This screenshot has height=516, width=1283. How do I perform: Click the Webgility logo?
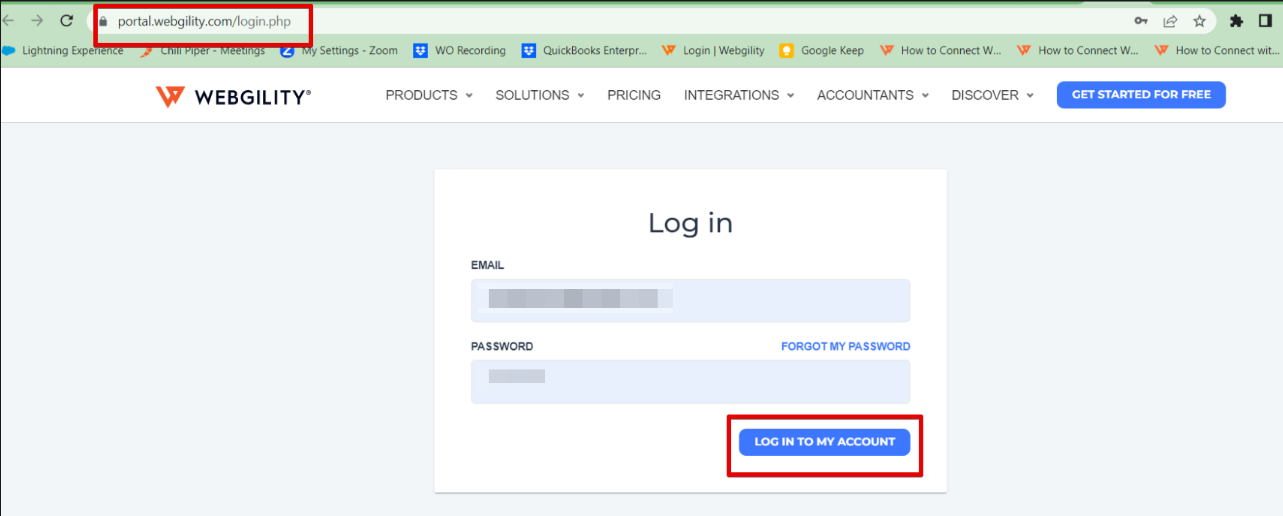(233, 95)
